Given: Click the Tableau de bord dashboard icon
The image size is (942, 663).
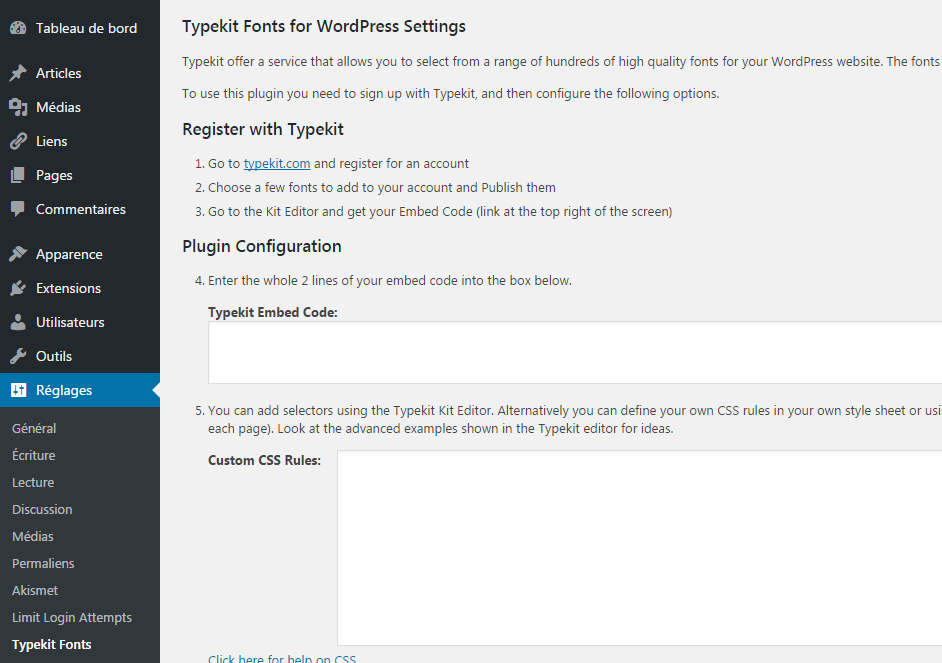Looking at the screenshot, I should tap(17, 28).
